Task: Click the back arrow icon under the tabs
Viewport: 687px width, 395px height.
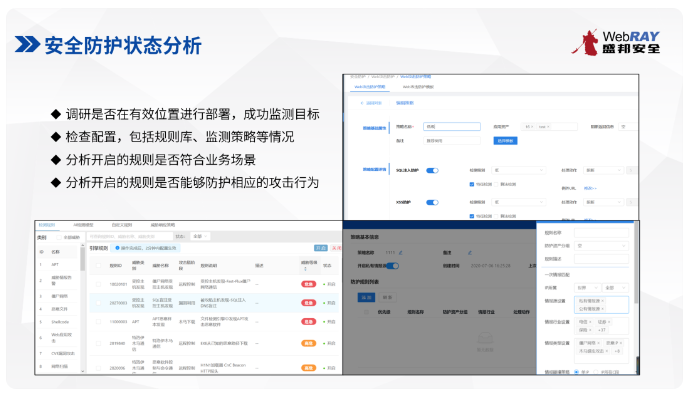Action: coord(361,103)
